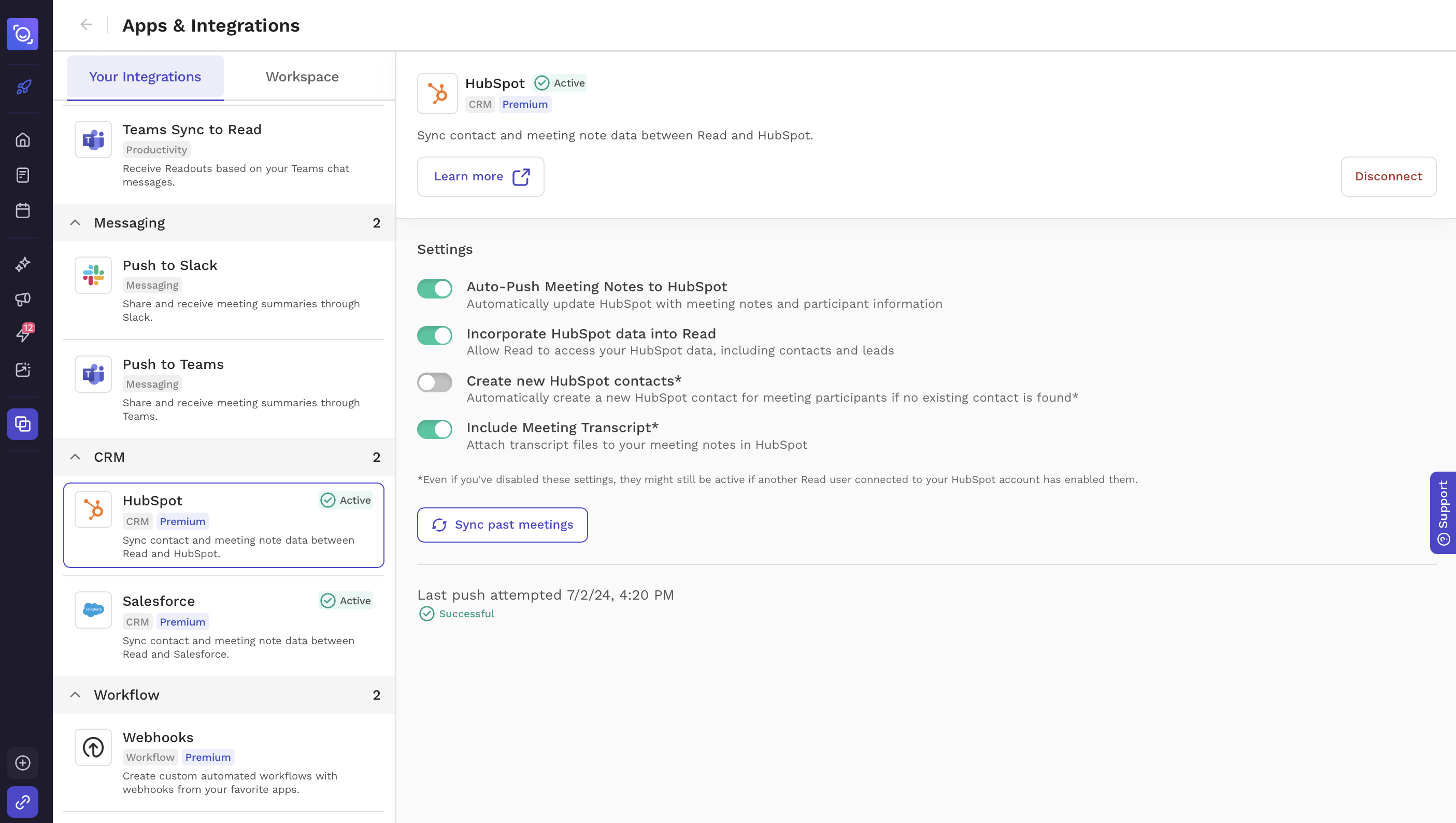Select the Push to Teams integration
The image size is (1456, 823).
coord(224,389)
